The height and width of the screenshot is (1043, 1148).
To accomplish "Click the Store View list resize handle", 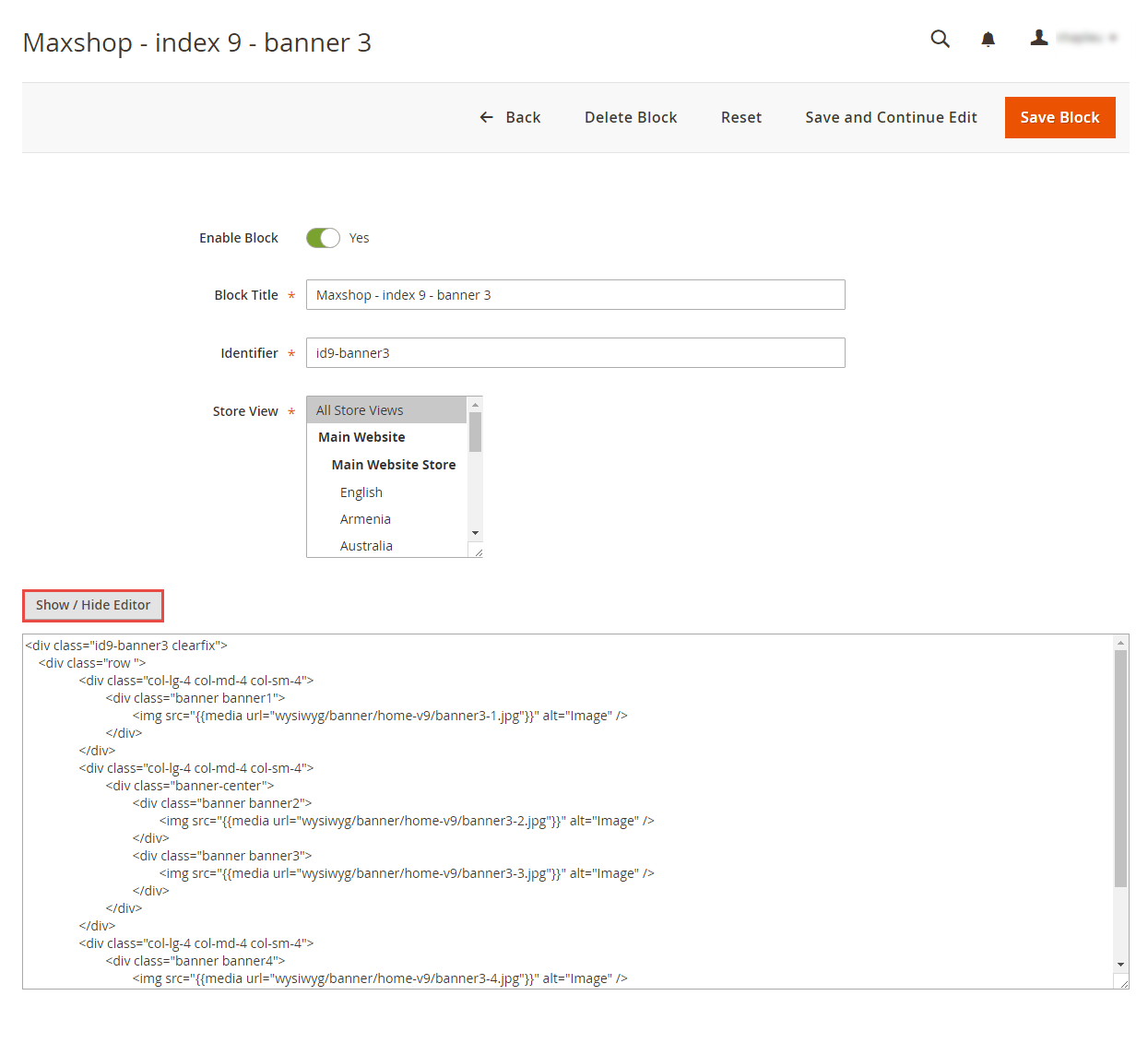I will pyautogui.click(x=477, y=551).
